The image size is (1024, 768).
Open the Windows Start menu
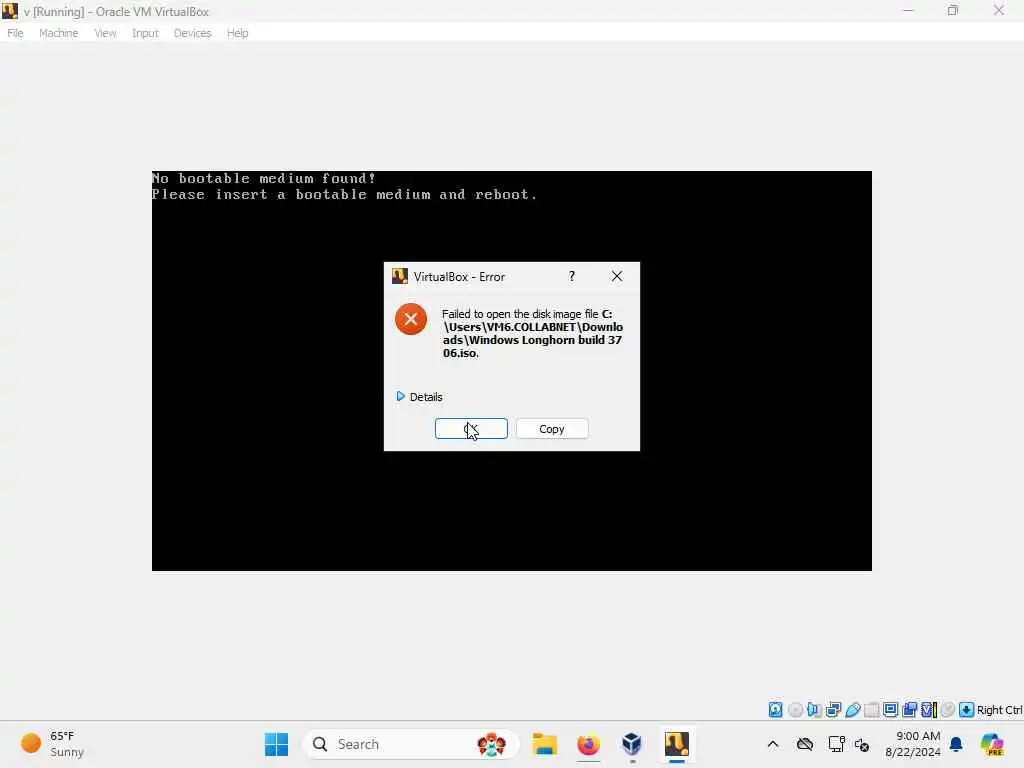click(276, 744)
